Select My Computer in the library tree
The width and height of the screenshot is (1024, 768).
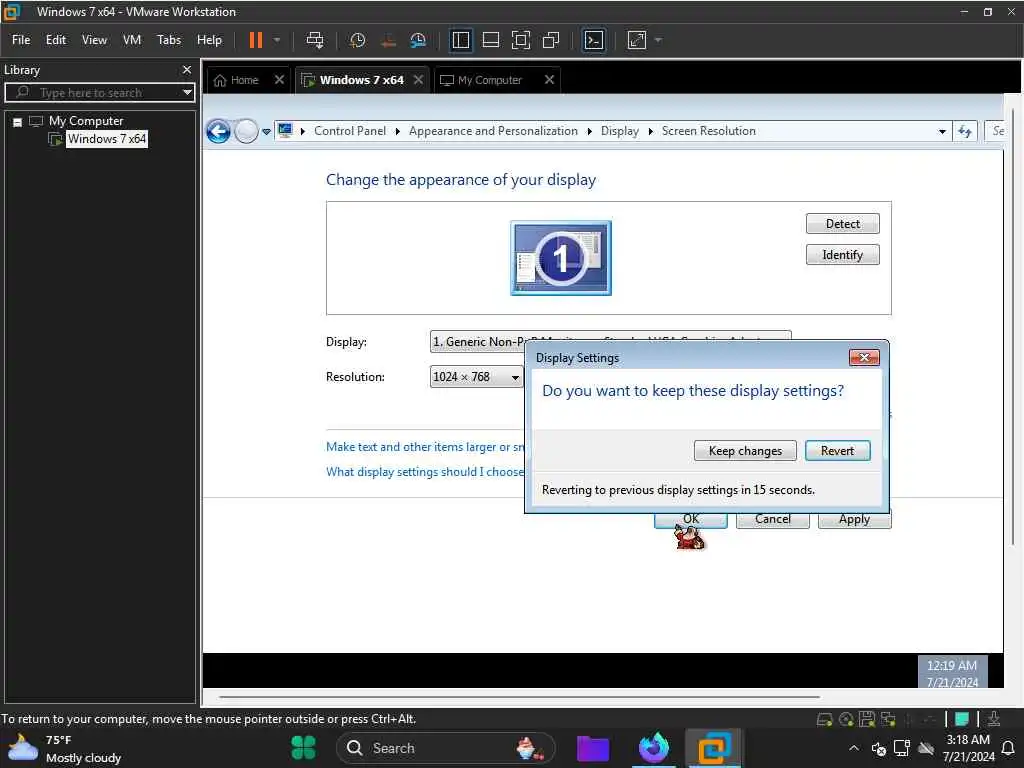tap(86, 121)
